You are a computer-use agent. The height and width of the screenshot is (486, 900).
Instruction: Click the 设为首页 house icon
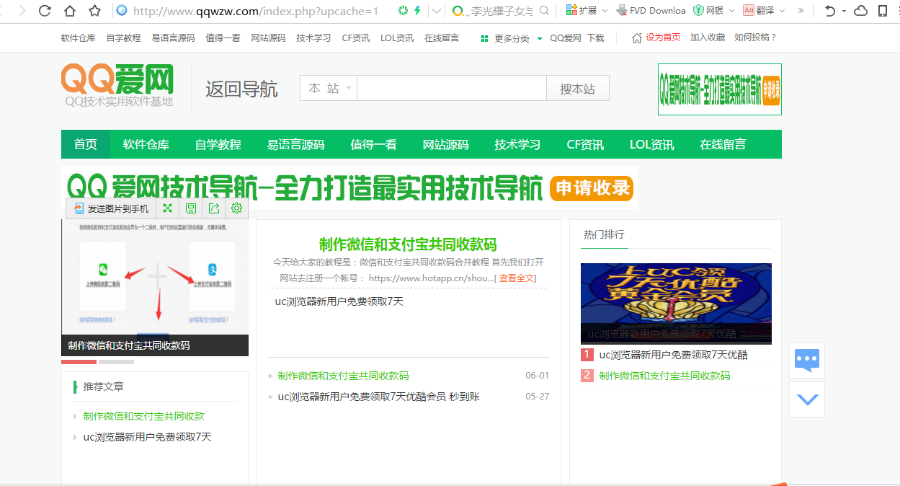pyautogui.click(x=637, y=38)
